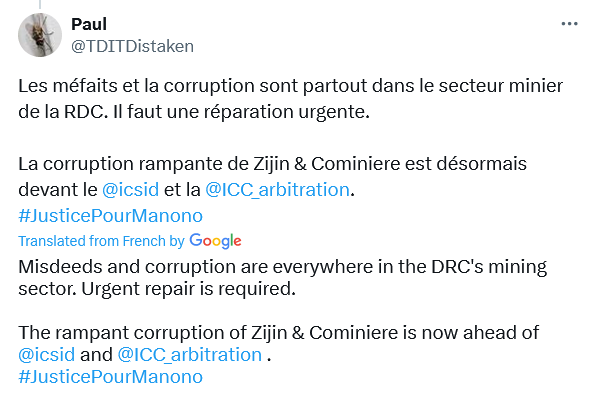Open @ICC_arbitration mention in French text
This screenshot has width=598, height=399.
[x=277, y=190]
